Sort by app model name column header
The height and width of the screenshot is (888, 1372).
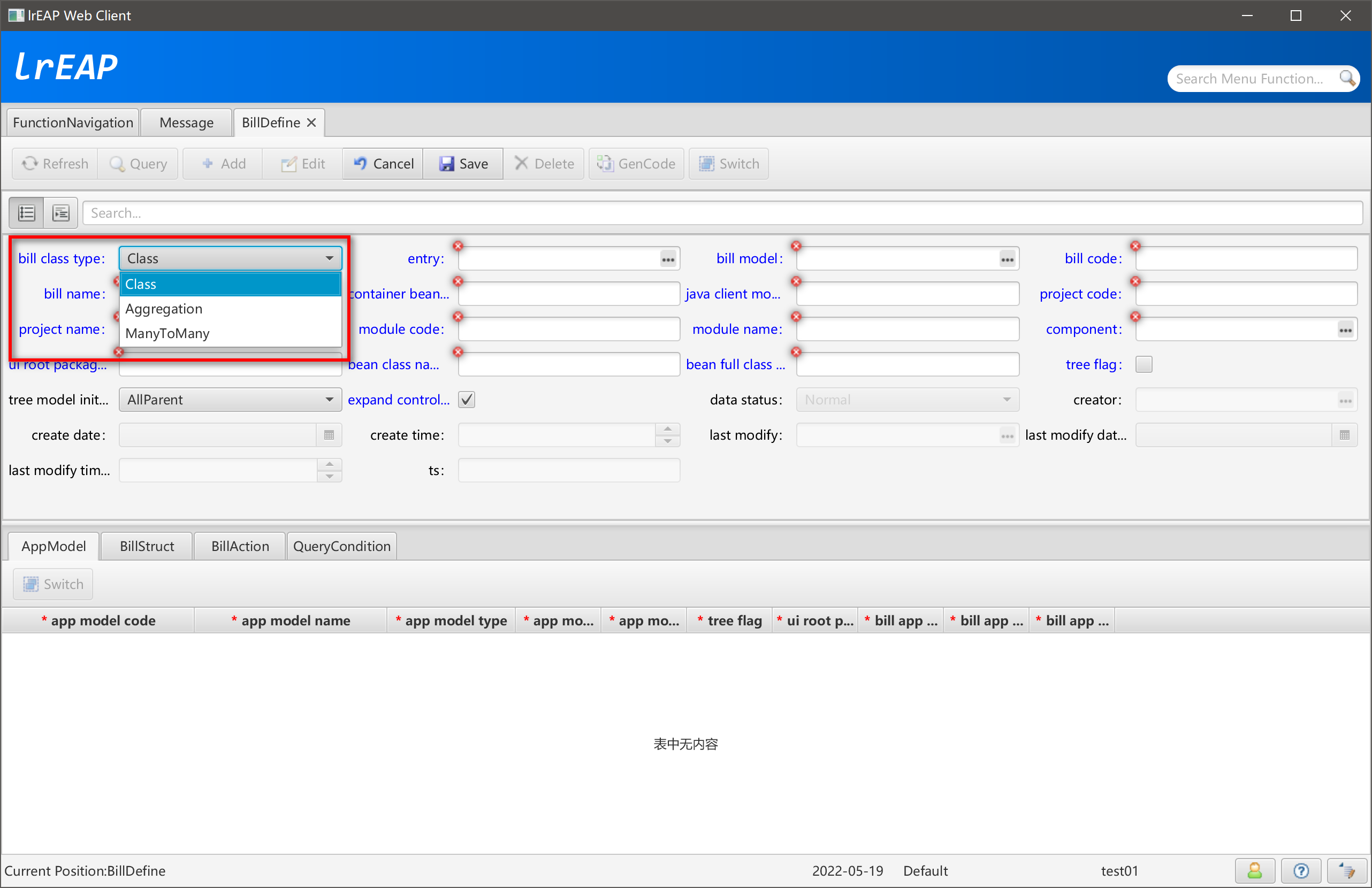[291, 621]
